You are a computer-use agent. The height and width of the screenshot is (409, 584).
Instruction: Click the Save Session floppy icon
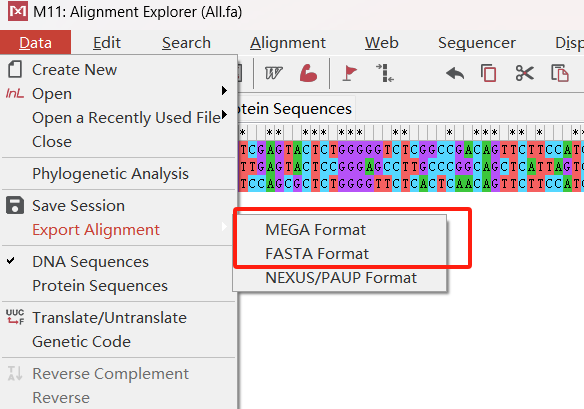[15, 205]
